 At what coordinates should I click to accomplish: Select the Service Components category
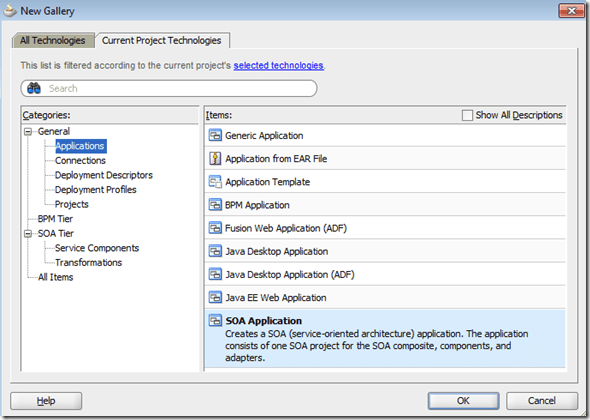[97, 248]
